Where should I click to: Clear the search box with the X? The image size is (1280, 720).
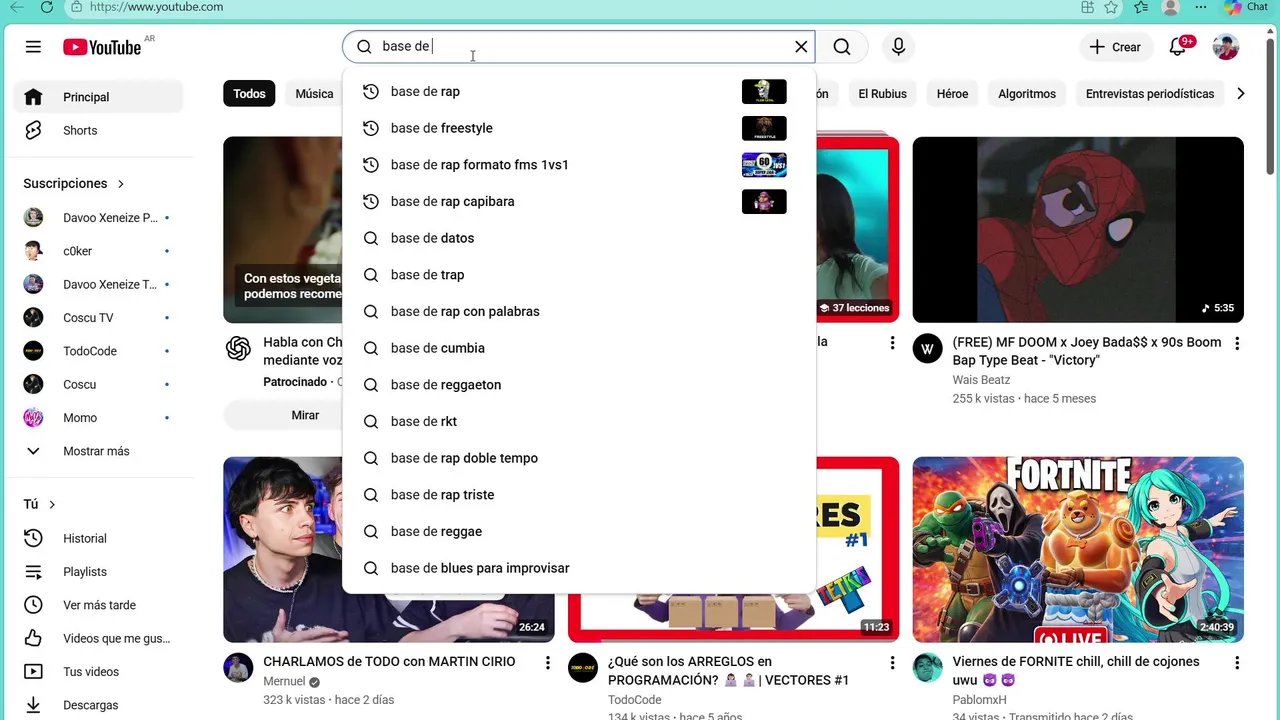click(x=801, y=47)
